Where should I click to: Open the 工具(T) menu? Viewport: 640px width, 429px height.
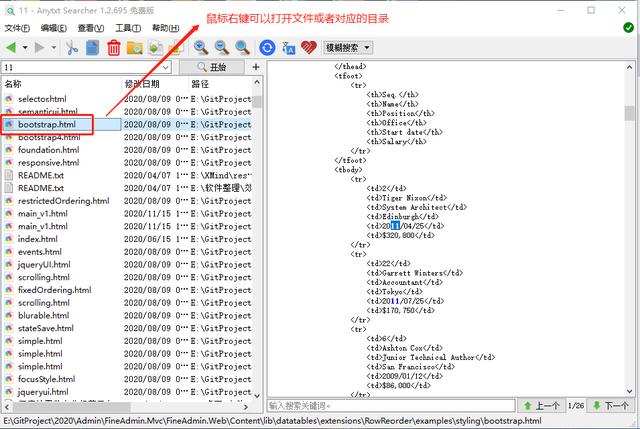point(128,28)
